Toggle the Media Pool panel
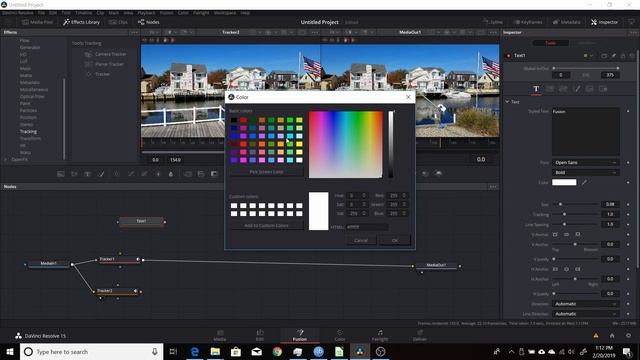This screenshot has width=640, height=360. coord(38,22)
